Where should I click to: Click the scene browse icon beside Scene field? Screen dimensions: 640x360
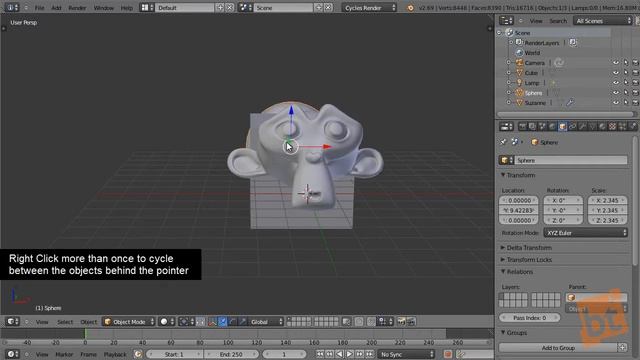(x=245, y=8)
